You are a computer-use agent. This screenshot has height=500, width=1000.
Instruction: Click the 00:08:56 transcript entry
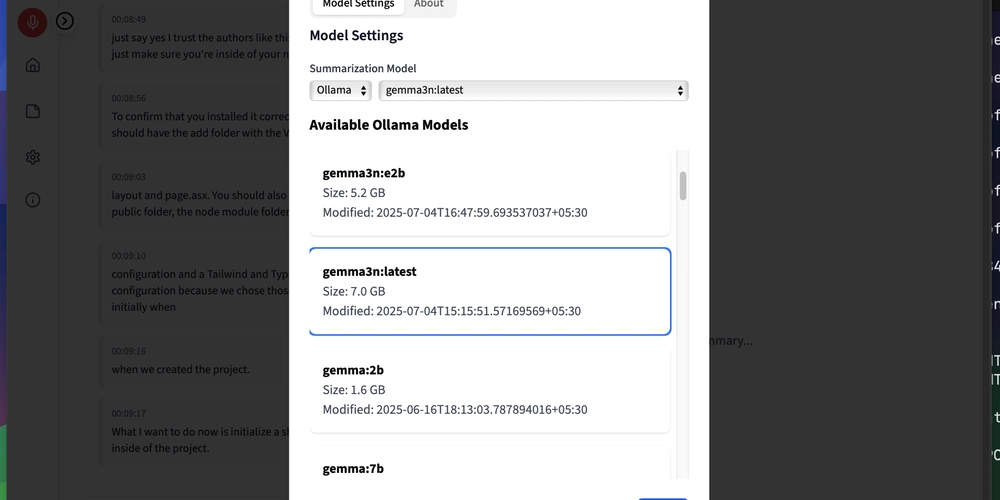196,116
